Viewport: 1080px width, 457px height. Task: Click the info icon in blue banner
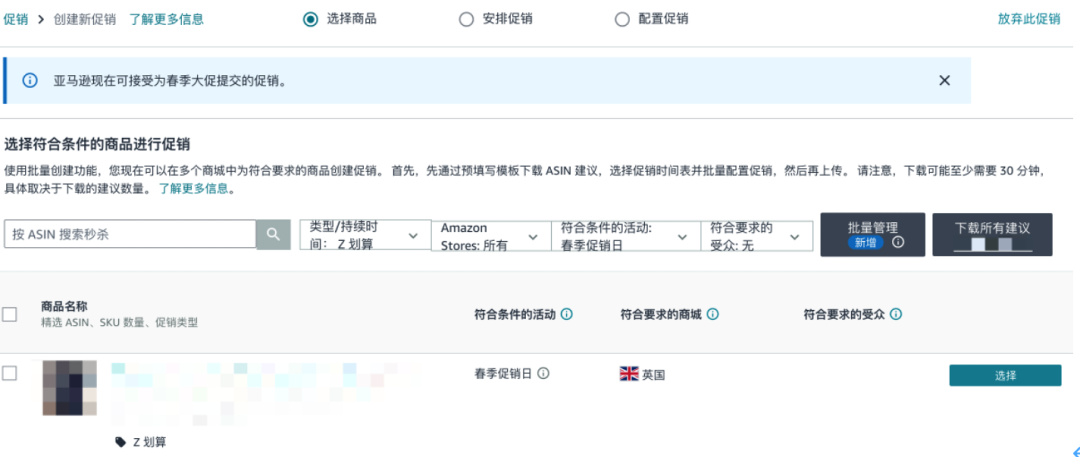(x=30, y=80)
